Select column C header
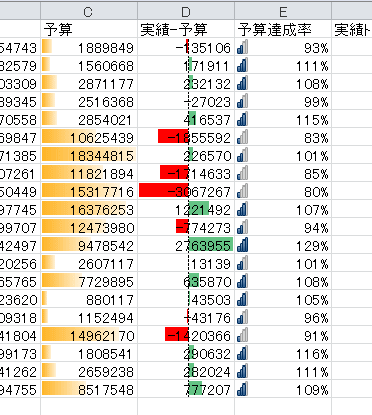 (x=89, y=12)
